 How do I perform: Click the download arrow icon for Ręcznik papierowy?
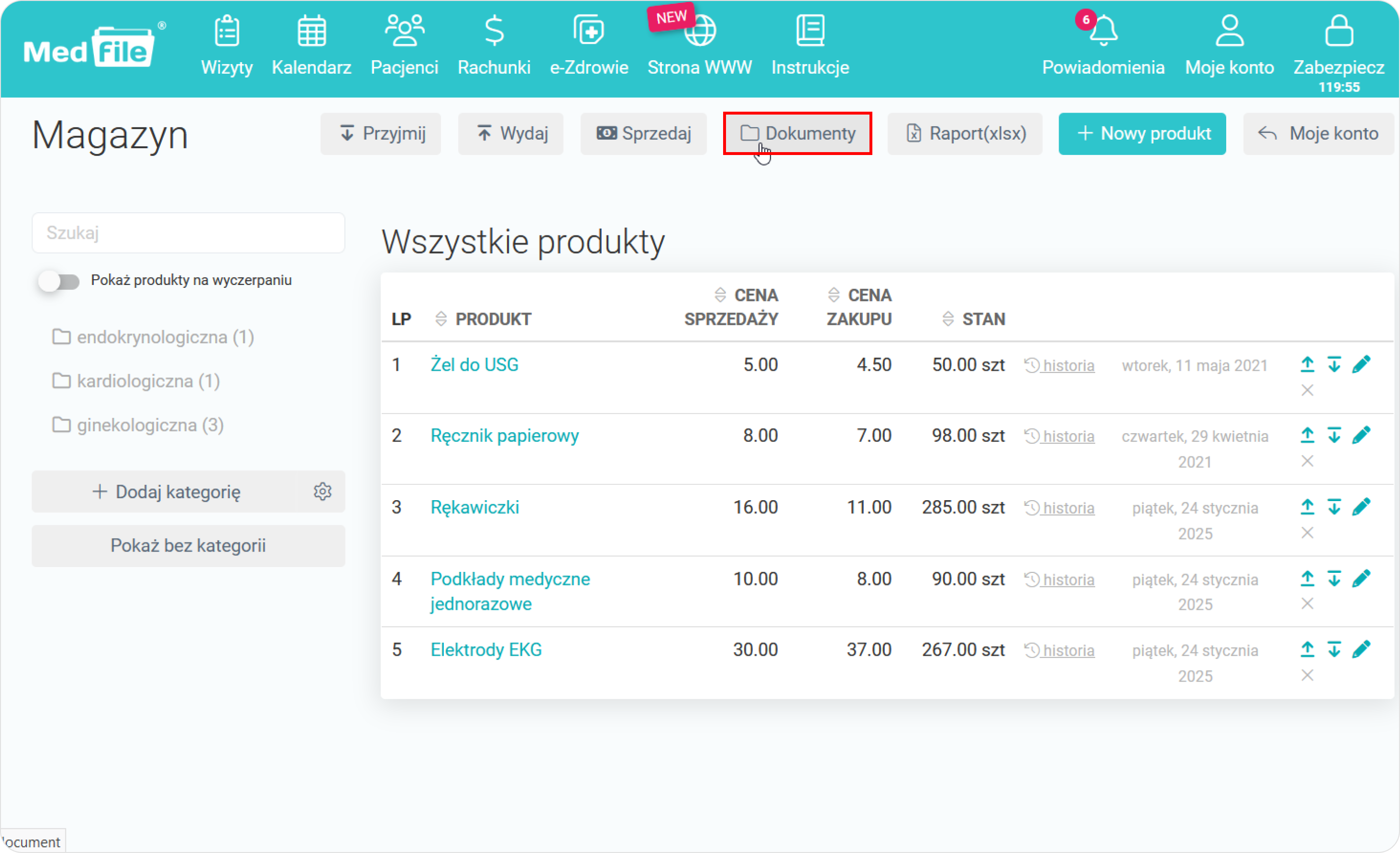pos(1334,435)
